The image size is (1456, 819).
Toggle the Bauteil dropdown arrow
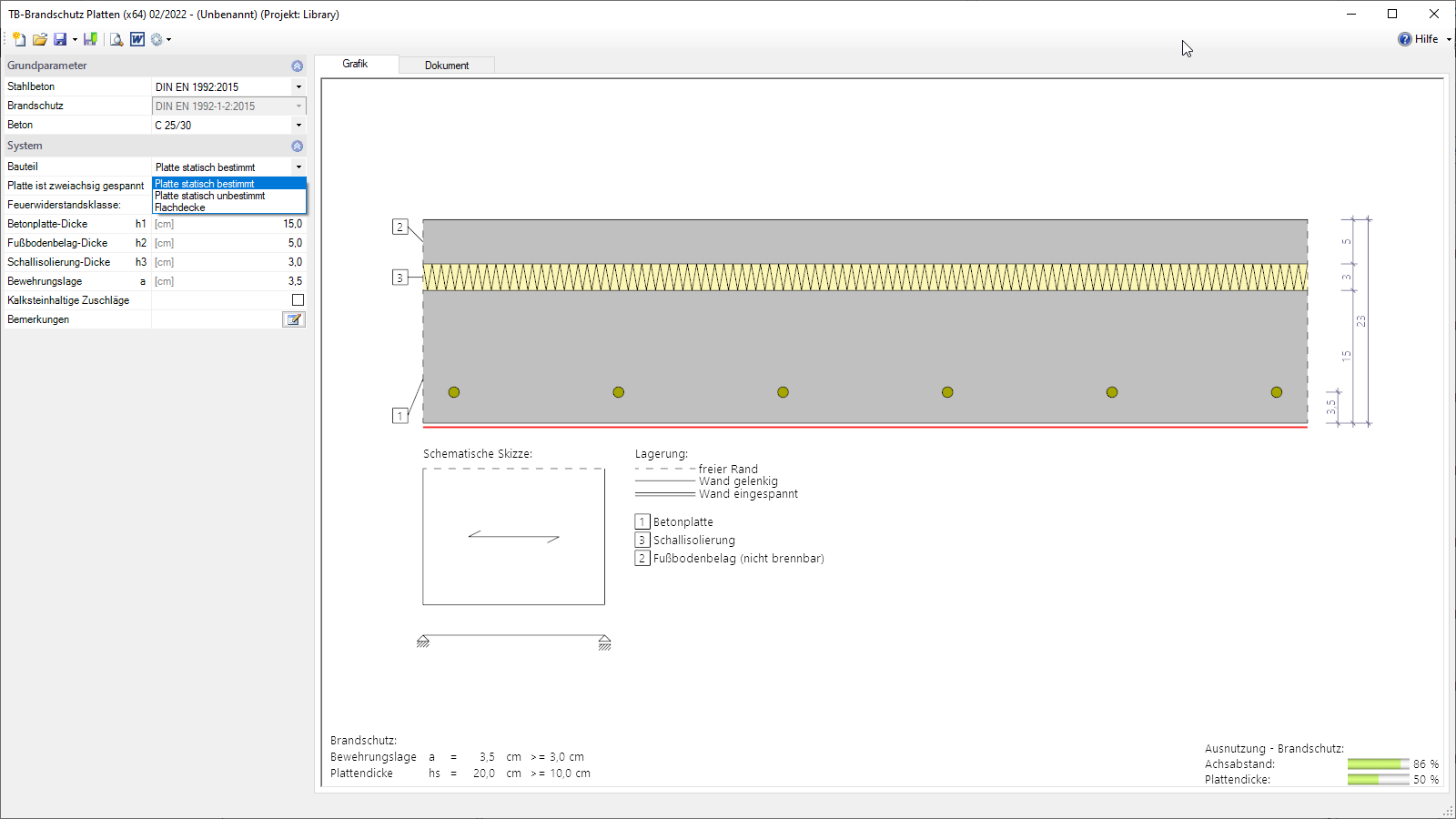(298, 167)
